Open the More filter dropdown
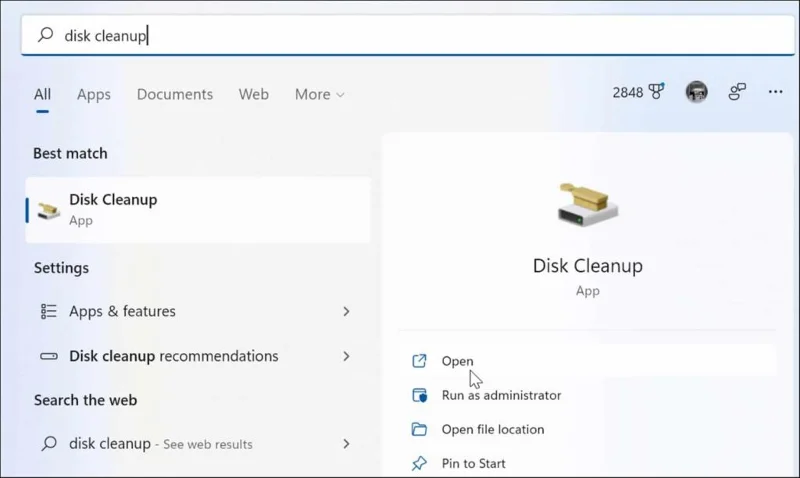The height and width of the screenshot is (478, 800). pyautogui.click(x=319, y=94)
